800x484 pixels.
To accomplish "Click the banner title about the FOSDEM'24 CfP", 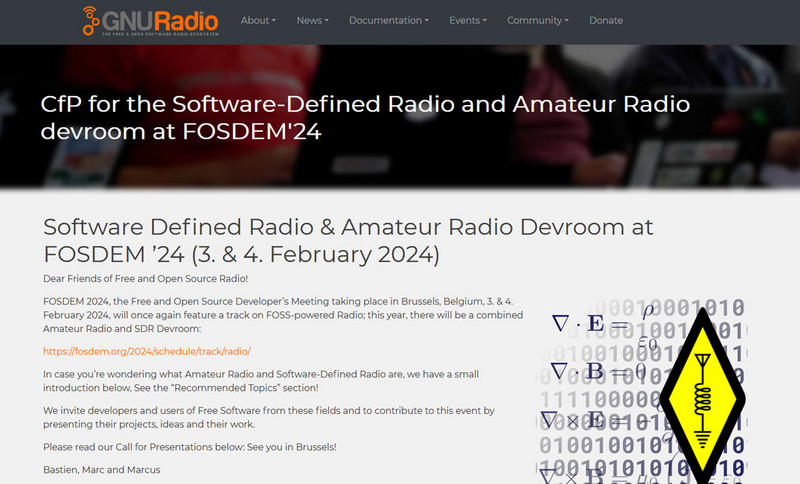I will pos(365,118).
